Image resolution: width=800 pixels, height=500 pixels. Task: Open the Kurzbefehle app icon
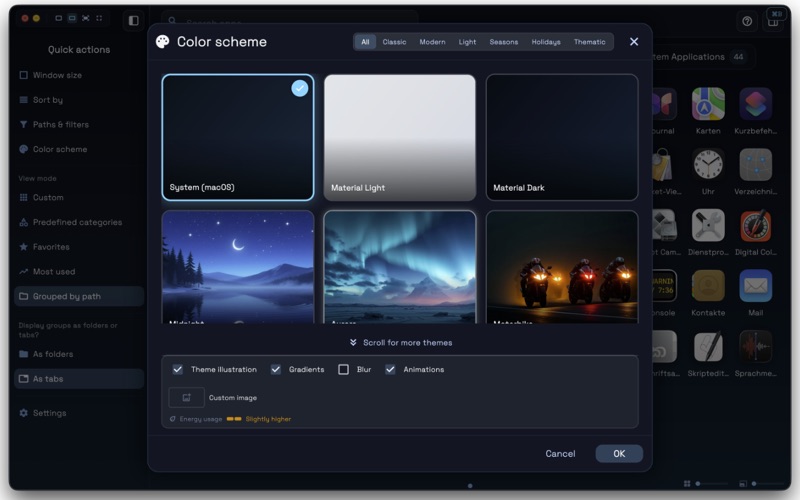pyautogui.click(x=756, y=104)
